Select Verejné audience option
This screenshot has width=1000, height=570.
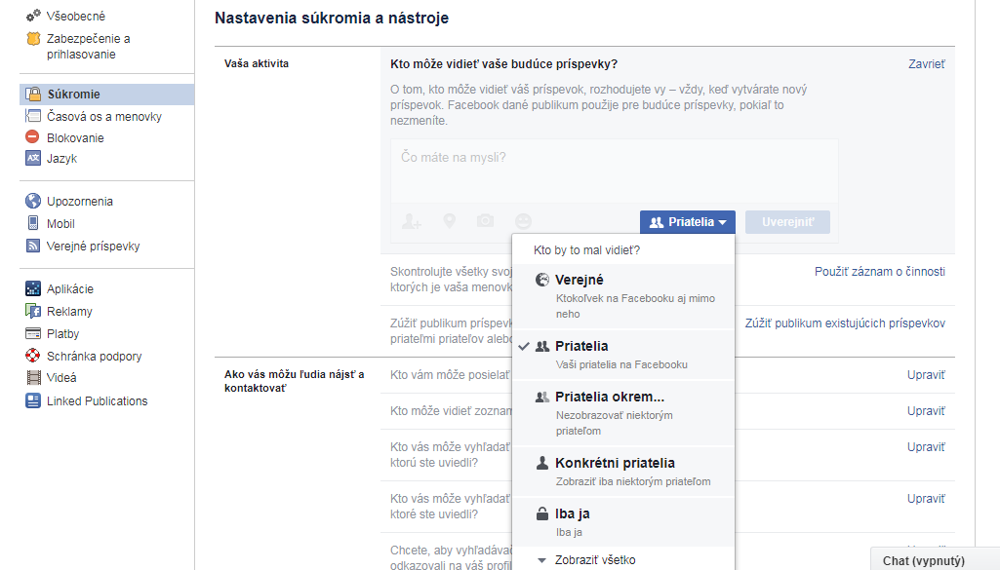(624, 296)
